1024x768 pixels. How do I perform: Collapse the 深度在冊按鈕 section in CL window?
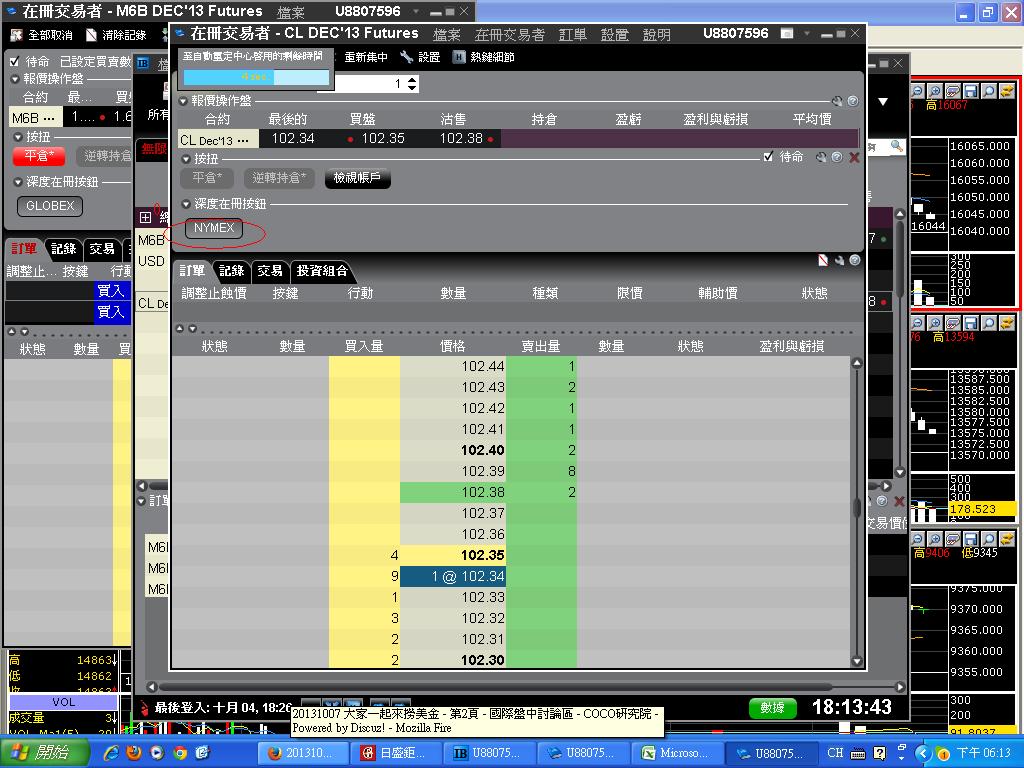coord(186,204)
